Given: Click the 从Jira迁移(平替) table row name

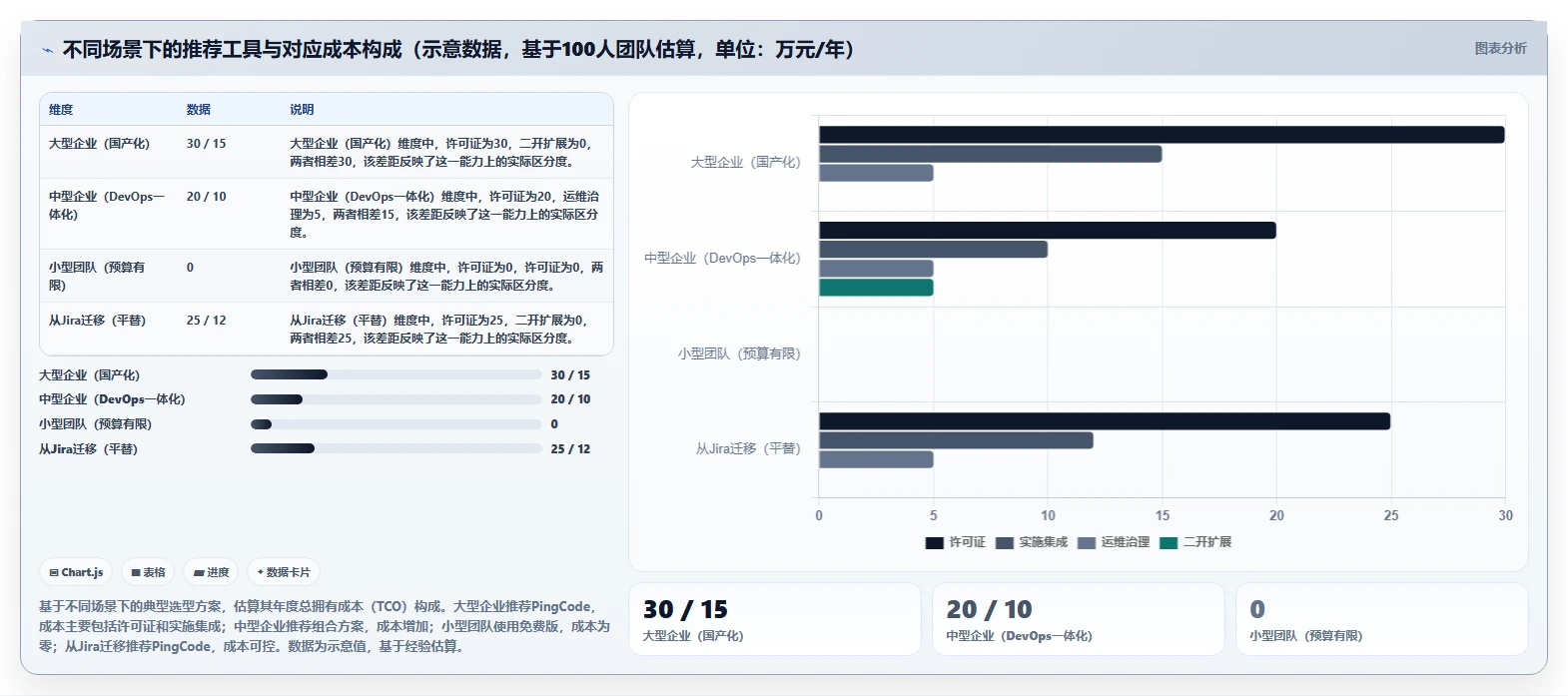Looking at the screenshot, I should point(97,321).
